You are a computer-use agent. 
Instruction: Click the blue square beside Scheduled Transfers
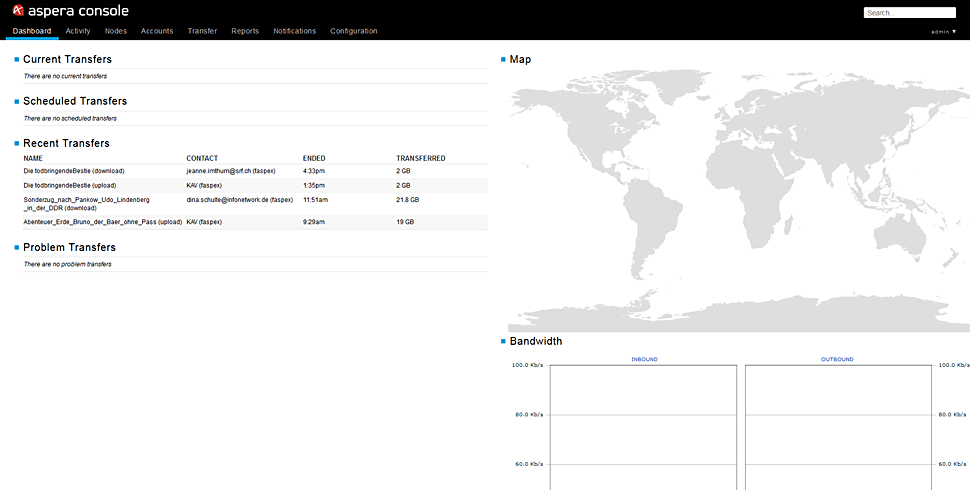click(x=17, y=102)
